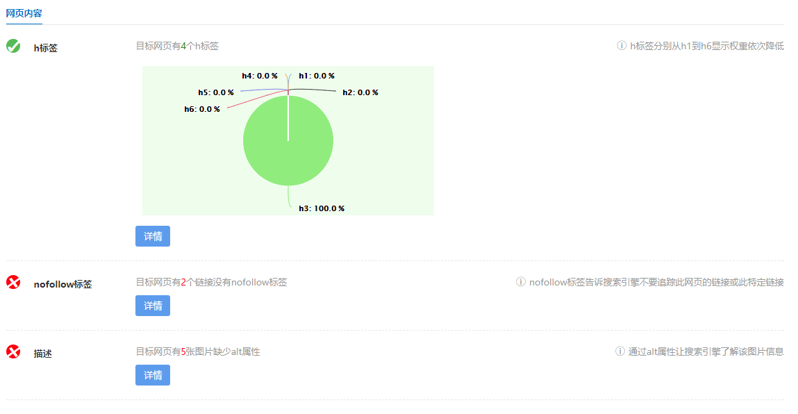Click the hint nofollow标签告诉搜索引擎不要追踪此网页的链接
The height and width of the screenshot is (414, 798).
657,282
